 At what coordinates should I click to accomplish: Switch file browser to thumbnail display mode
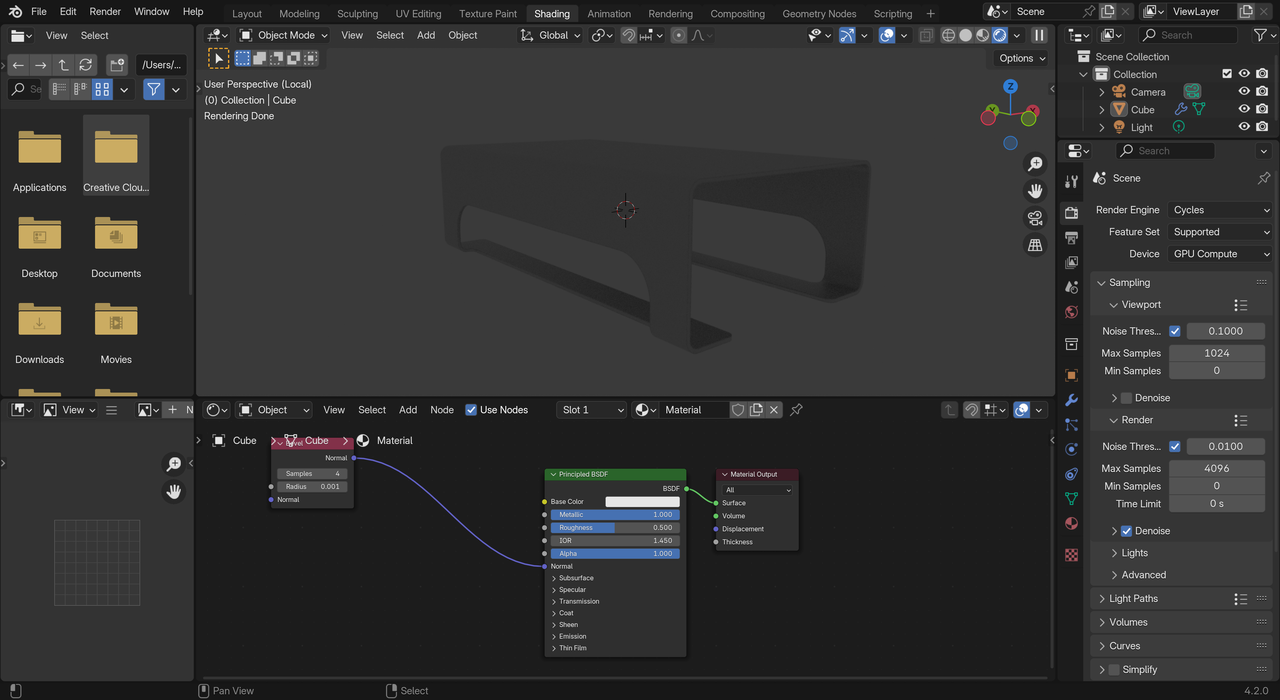click(102, 89)
